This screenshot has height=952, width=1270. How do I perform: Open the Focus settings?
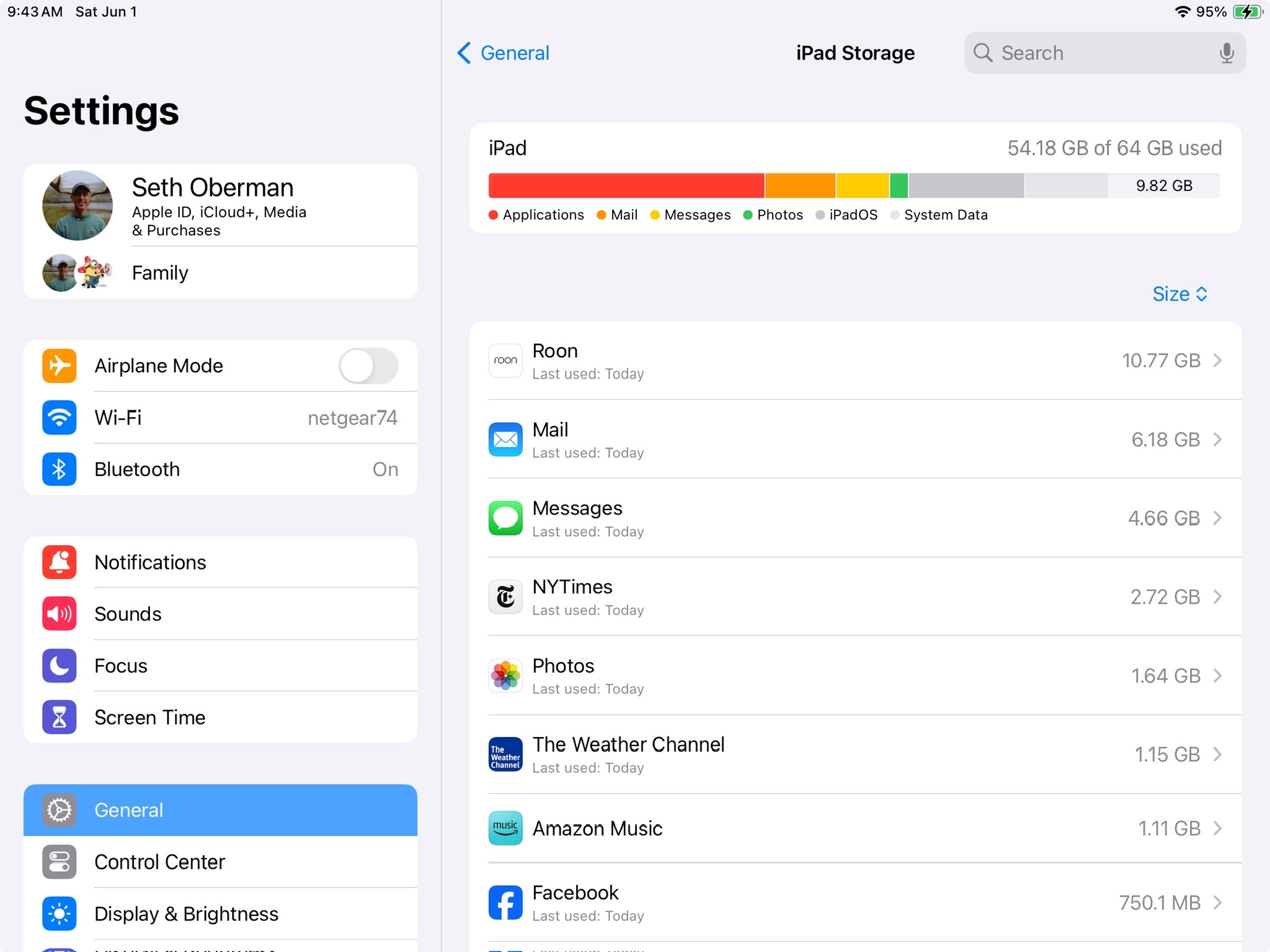pos(220,666)
